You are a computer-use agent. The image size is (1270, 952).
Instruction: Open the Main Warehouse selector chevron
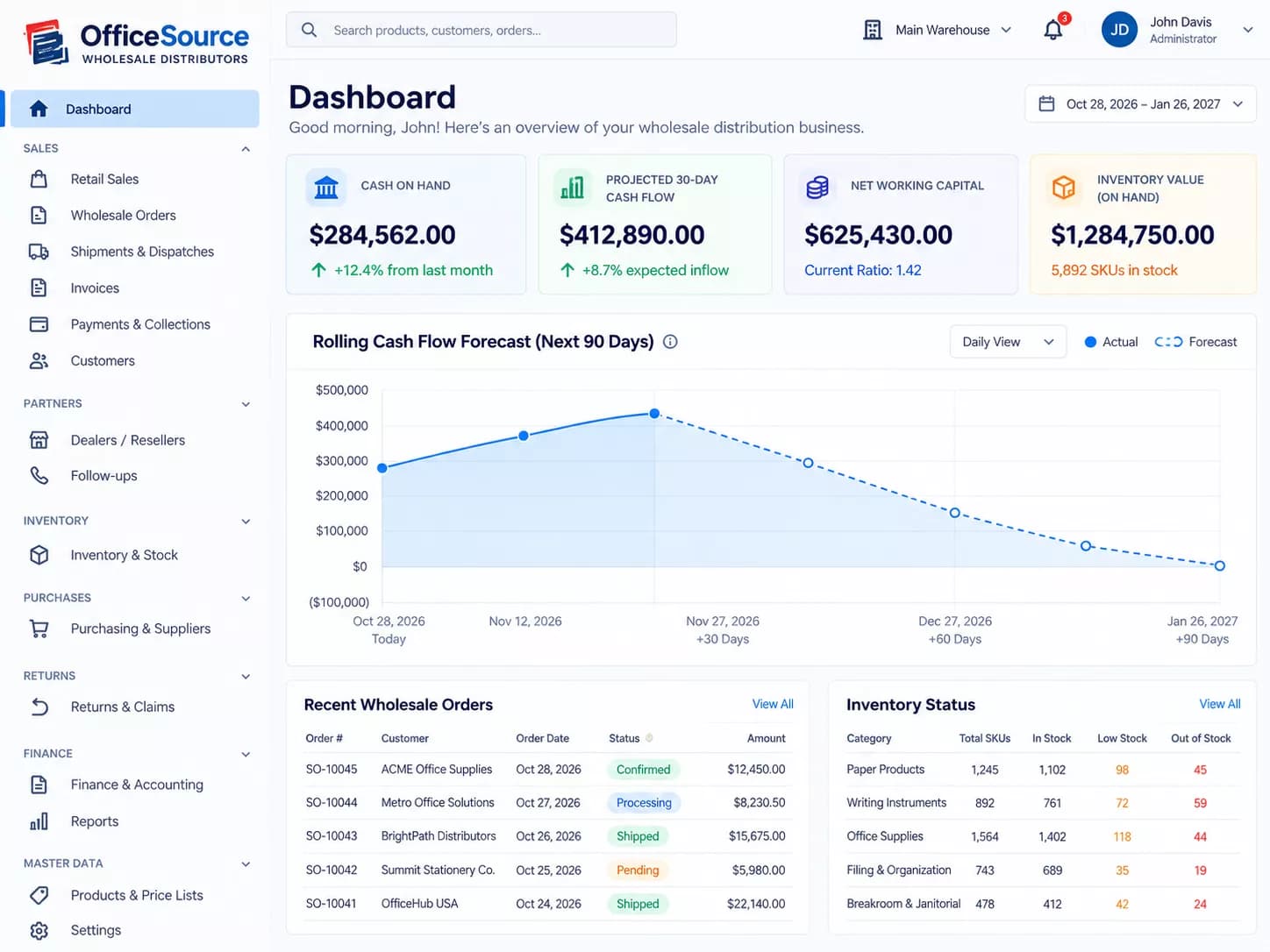1006,30
